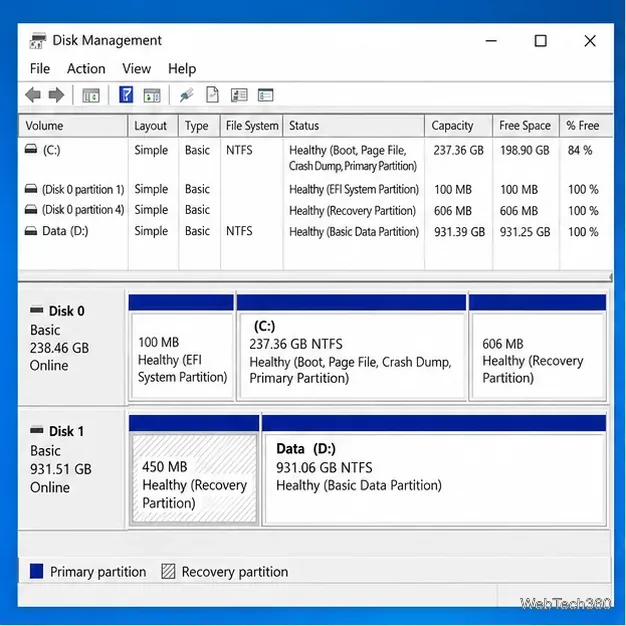Close the Disk Management window

(x=590, y=41)
